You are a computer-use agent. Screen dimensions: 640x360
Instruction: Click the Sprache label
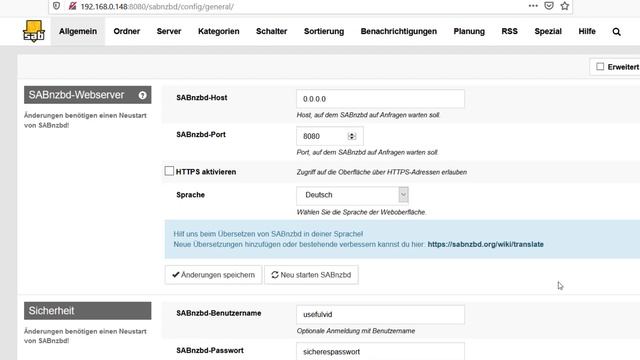pyautogui.click(x=191, y=195)
